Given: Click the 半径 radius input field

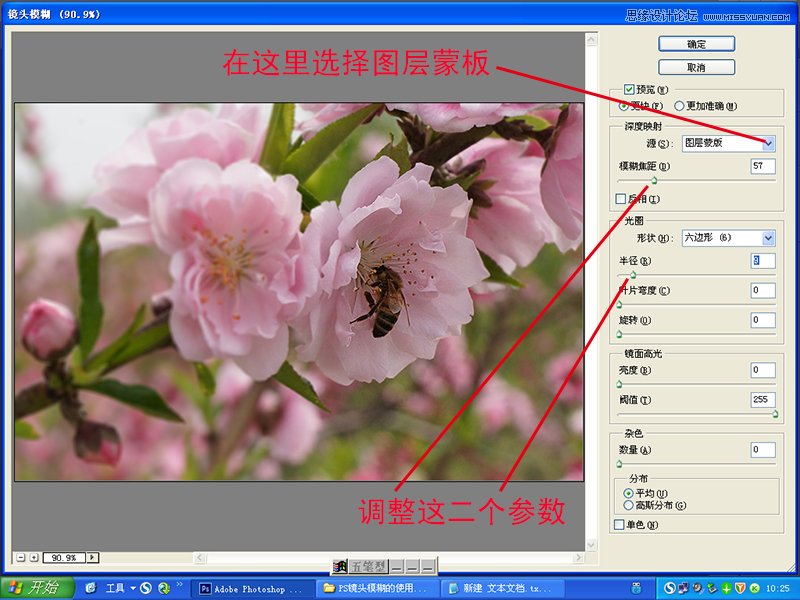Looking at the screenshot, I should 763,261.
